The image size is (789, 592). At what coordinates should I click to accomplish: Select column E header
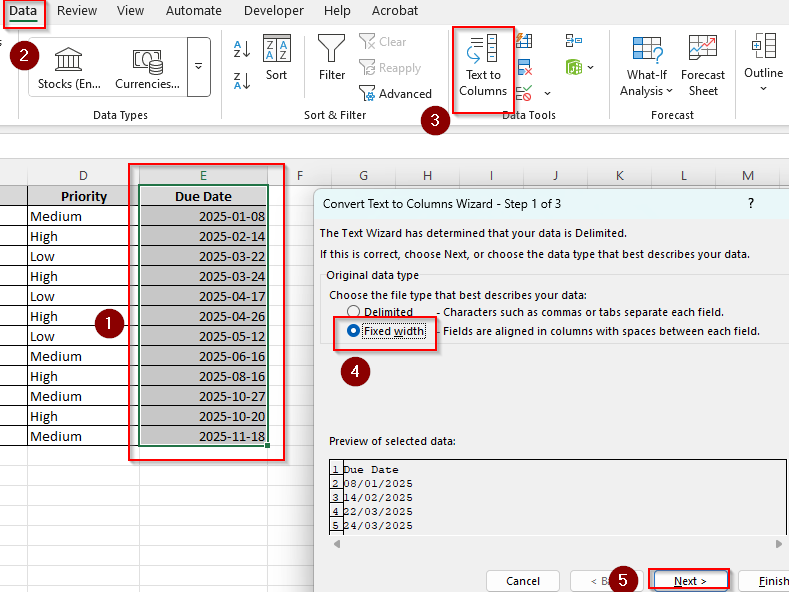(x=203, y=176)
